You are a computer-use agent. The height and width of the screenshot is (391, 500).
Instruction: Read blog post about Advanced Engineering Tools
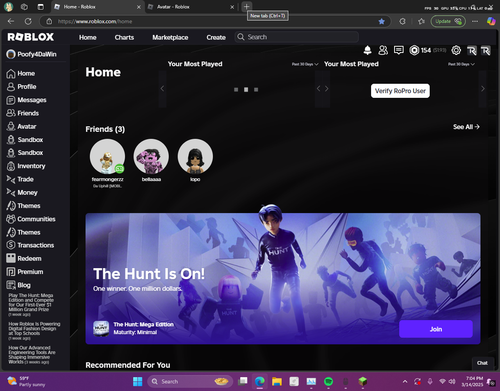32,355
